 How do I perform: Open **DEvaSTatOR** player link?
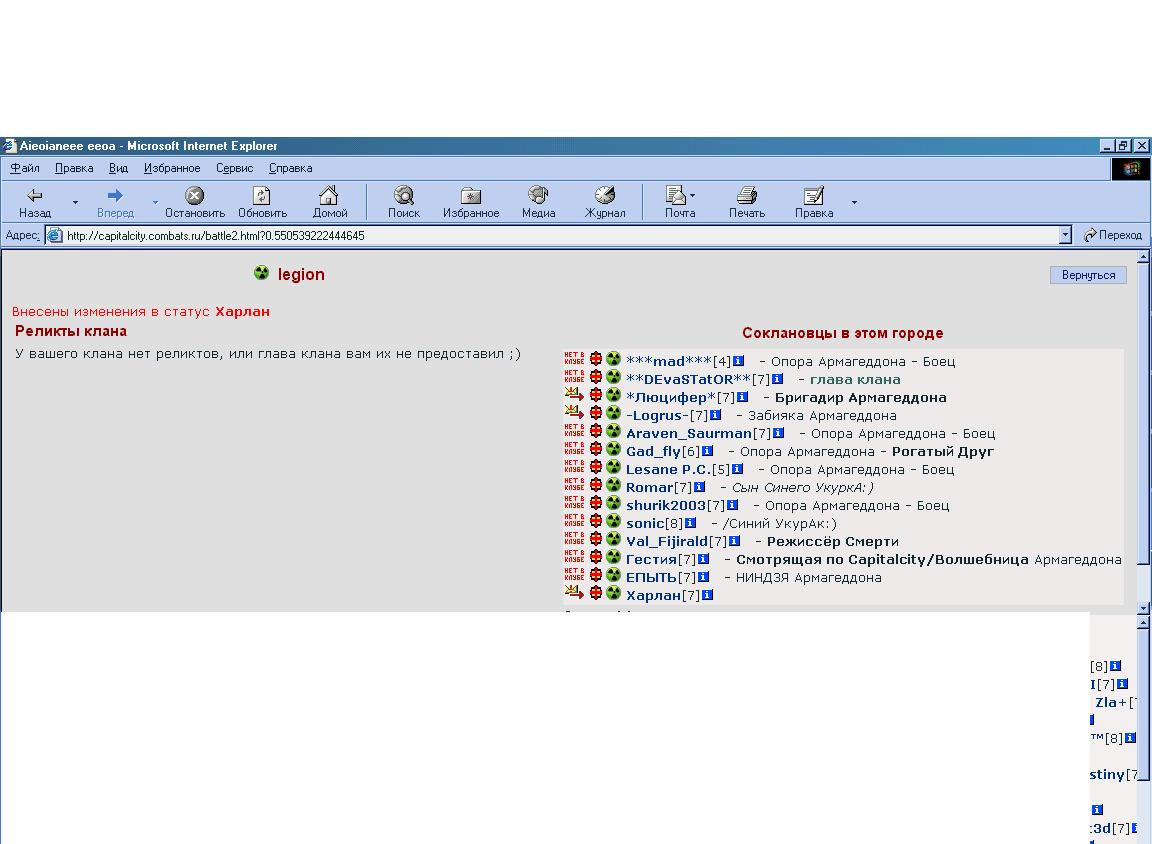coord(688,380)
